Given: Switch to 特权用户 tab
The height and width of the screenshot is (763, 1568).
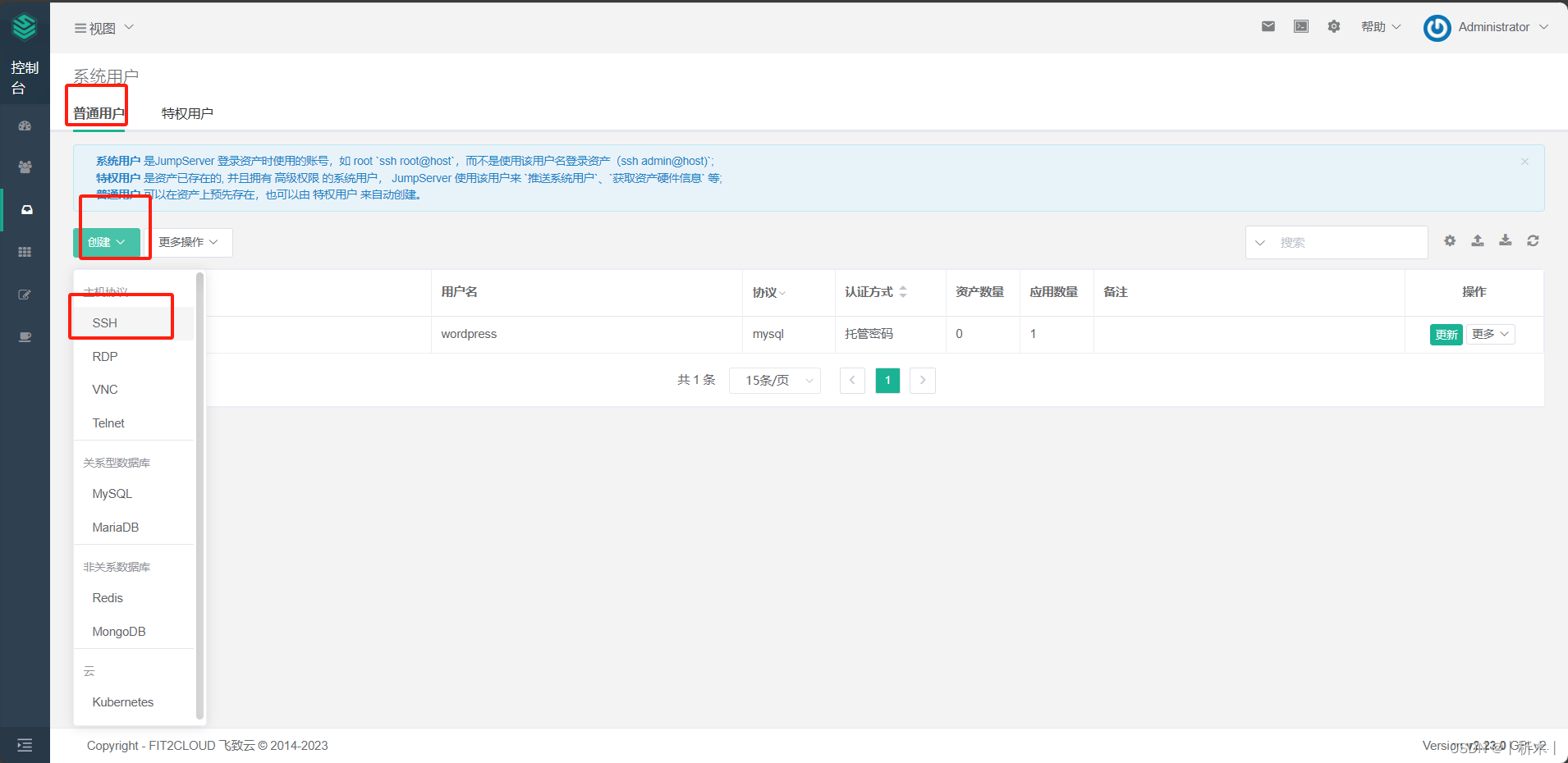Looking at the screenshot, I should 187,113.
